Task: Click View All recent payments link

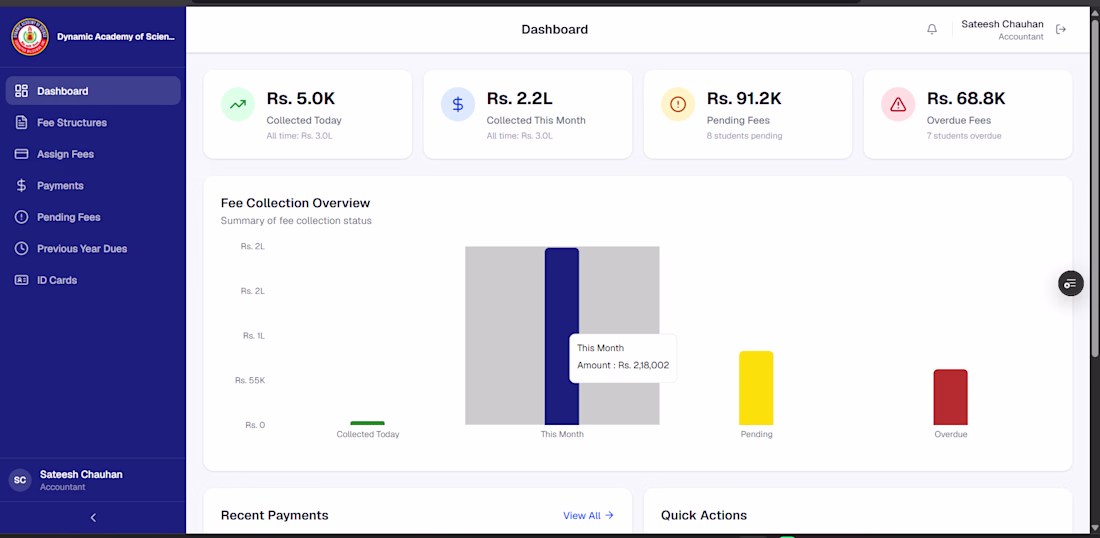Action: tap(588, 515)
